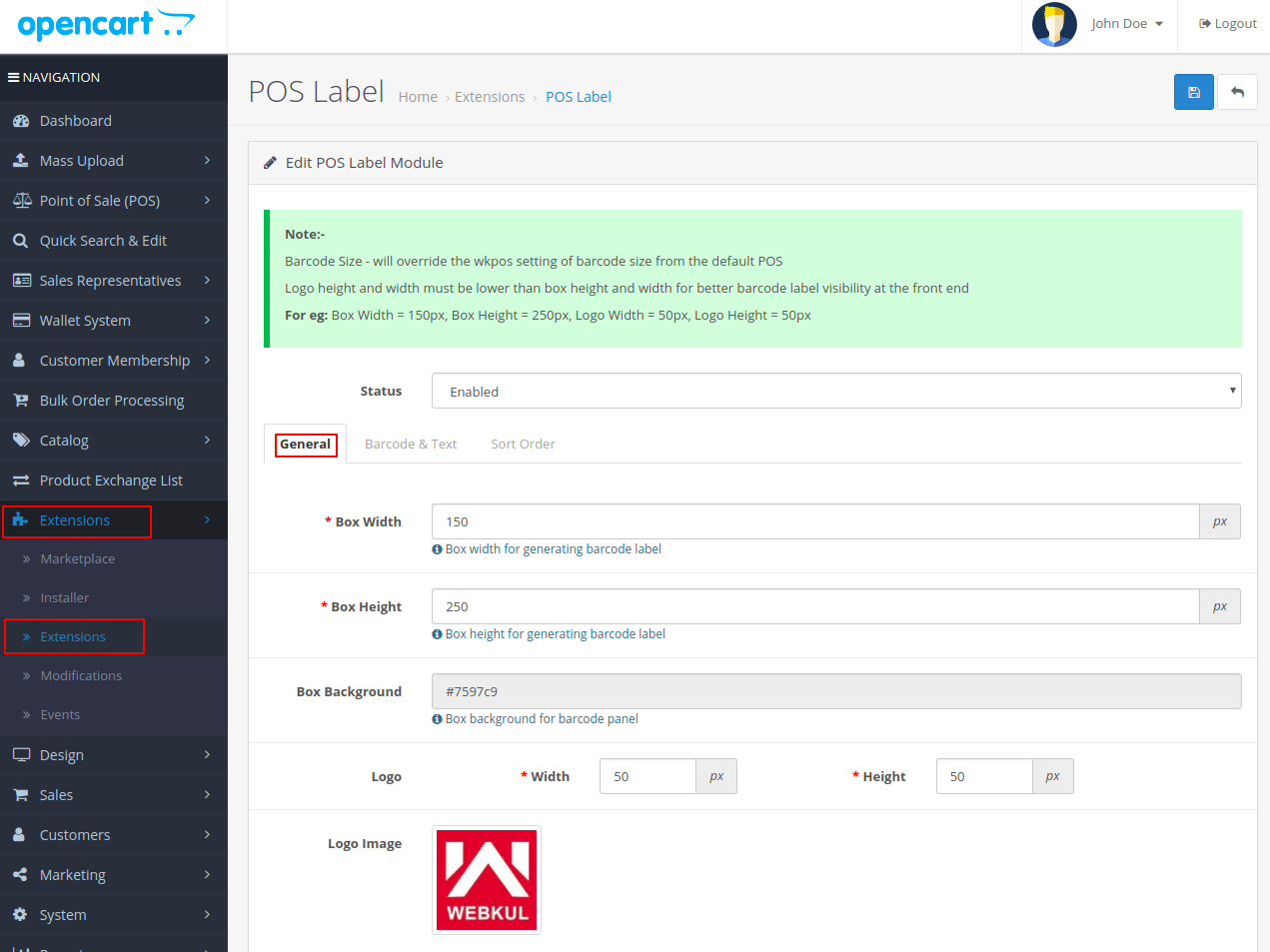Open Extensions submenu link under Extensions
Screen dimensions: 1270x952
click(73, 637)
